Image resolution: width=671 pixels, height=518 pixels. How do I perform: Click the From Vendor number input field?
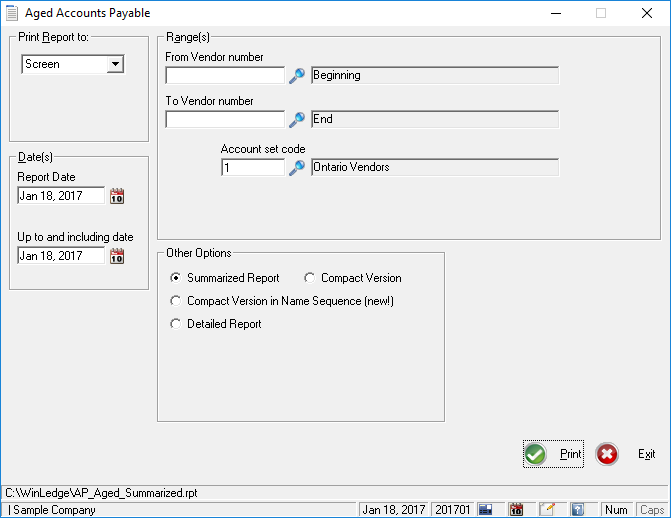tap(225, 75)
